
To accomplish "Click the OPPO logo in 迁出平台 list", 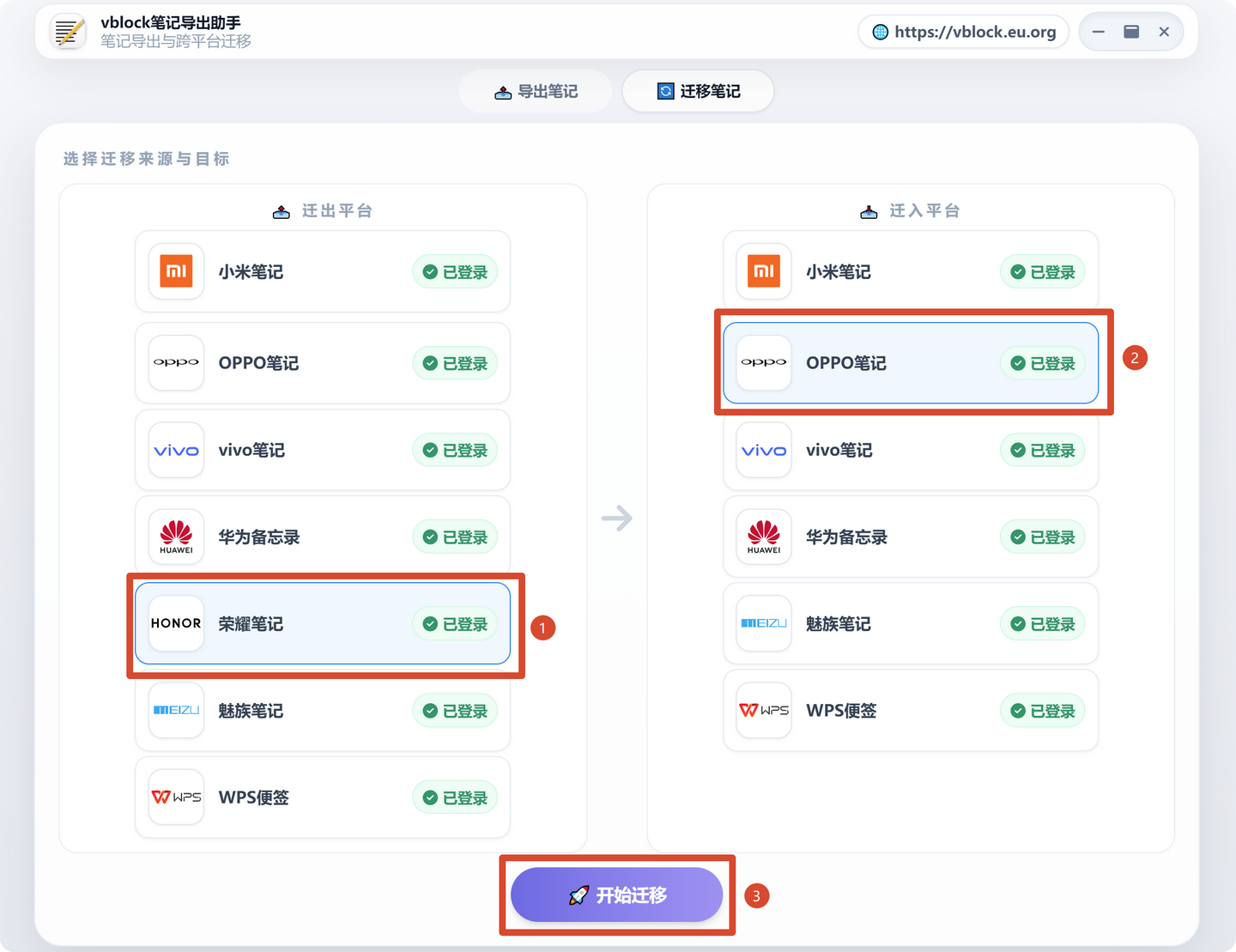I will (176, 362).
